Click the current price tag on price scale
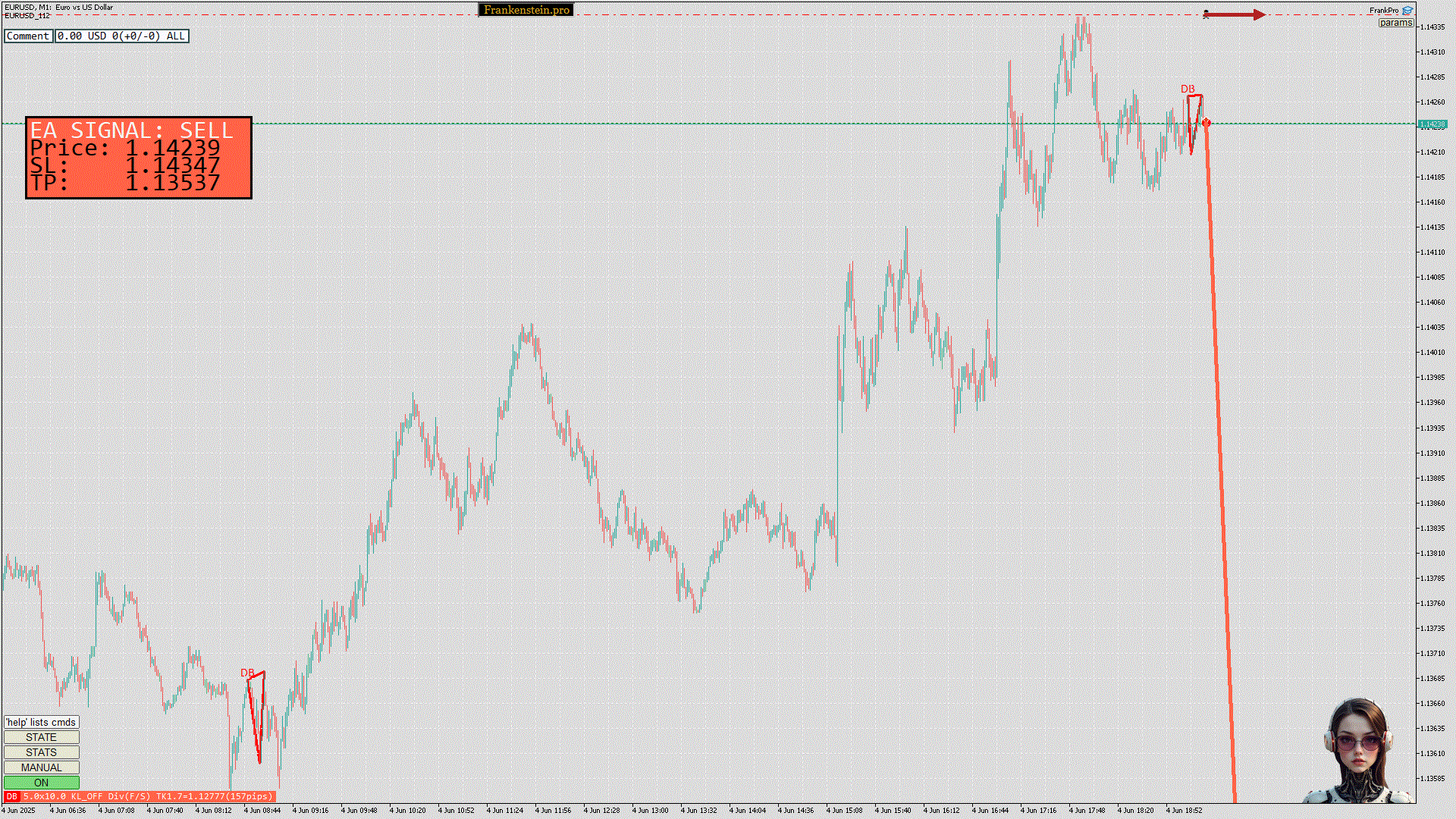 click(1432, 124)
